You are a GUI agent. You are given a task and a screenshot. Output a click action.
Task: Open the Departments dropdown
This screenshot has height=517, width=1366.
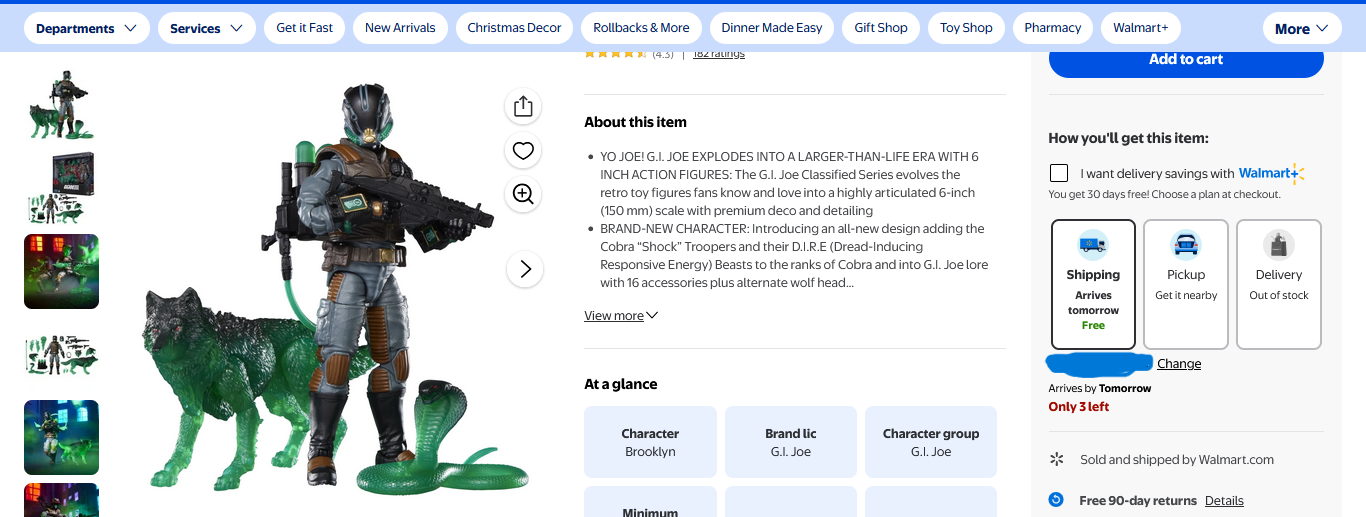click(86, 28)
